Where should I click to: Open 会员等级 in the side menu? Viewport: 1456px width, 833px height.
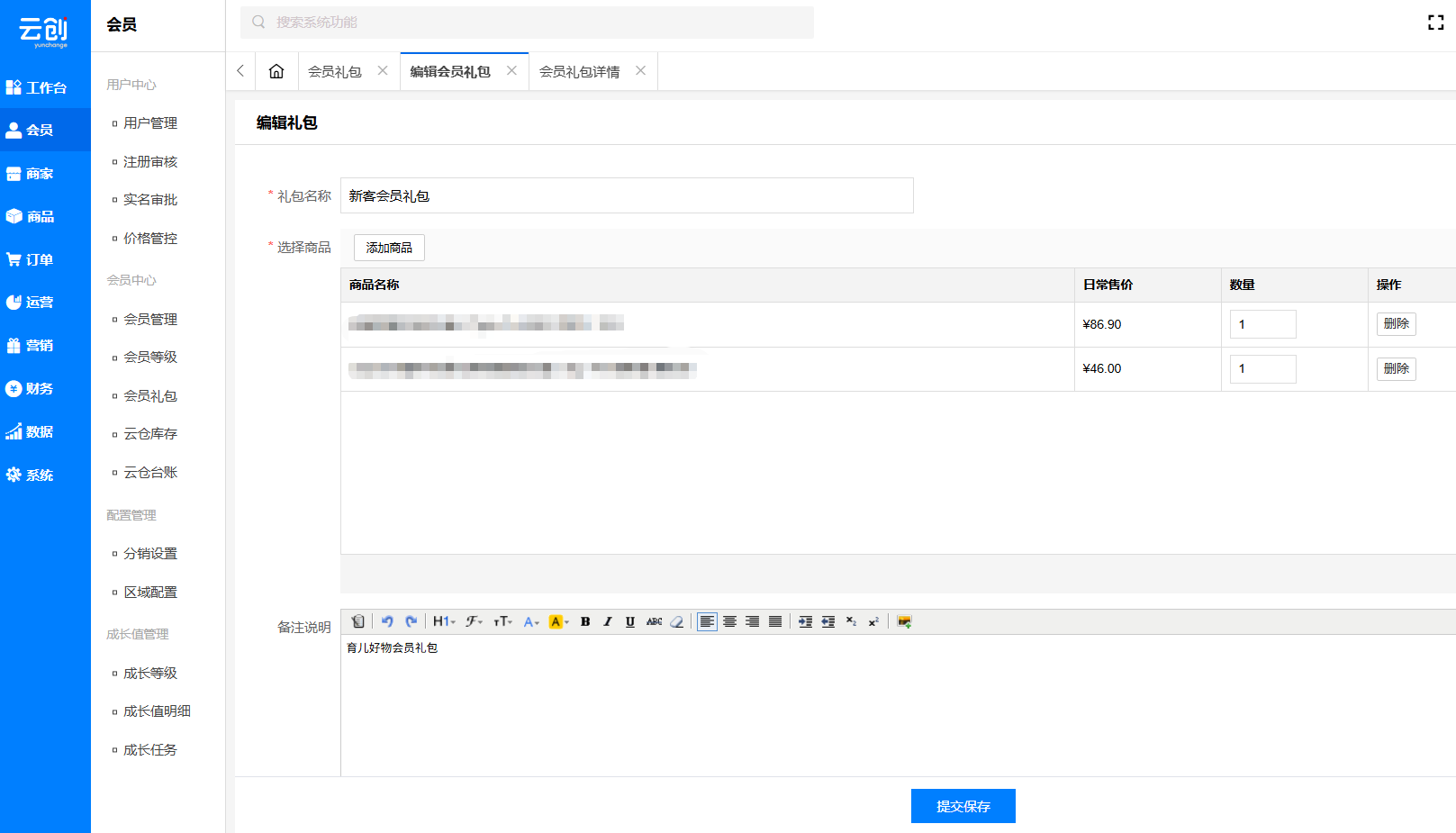coord(150,358)
